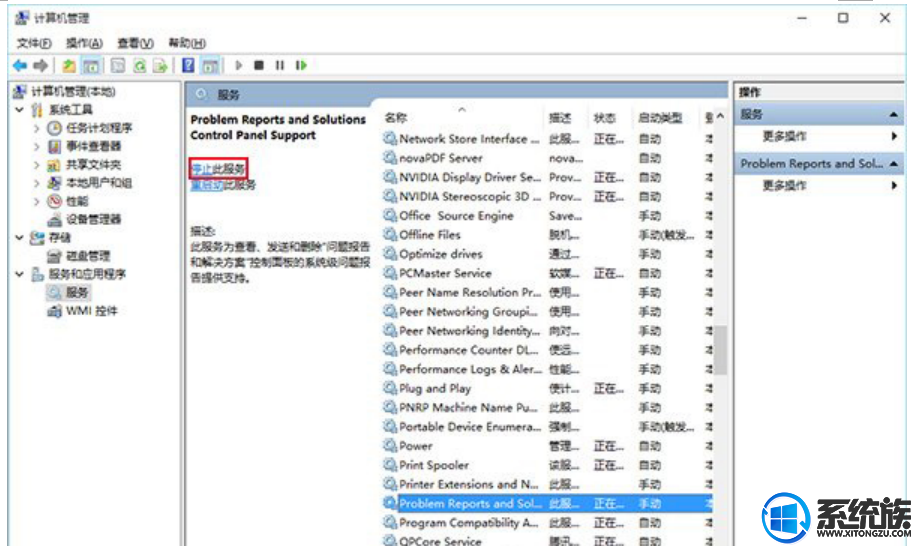Image resolution: width=911 pixels, height=546 pixels.
Task: Sort by the 名称 column header
Action: (x=395, y=117)
